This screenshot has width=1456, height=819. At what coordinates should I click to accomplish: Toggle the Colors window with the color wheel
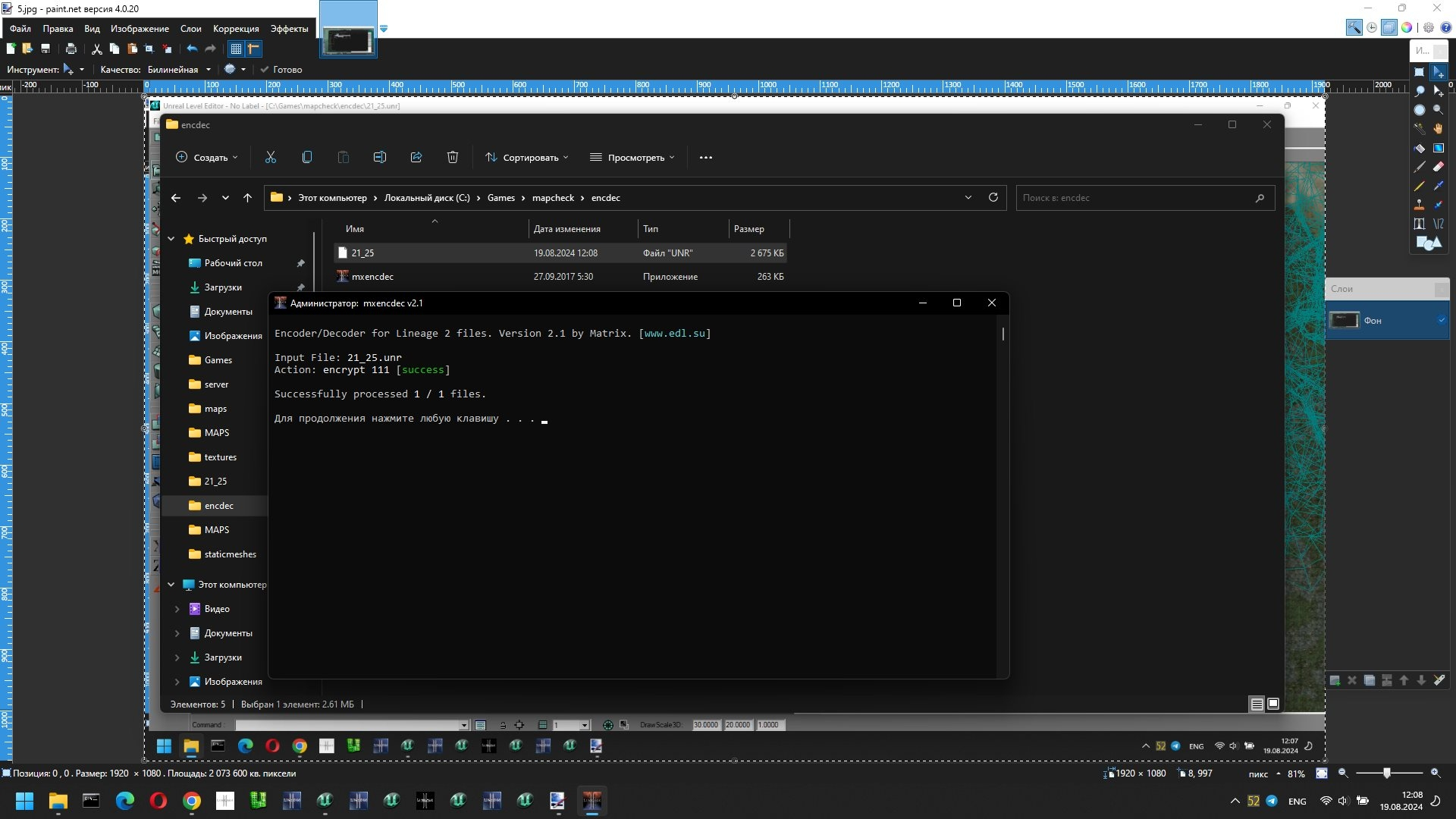click(1407, 27)
